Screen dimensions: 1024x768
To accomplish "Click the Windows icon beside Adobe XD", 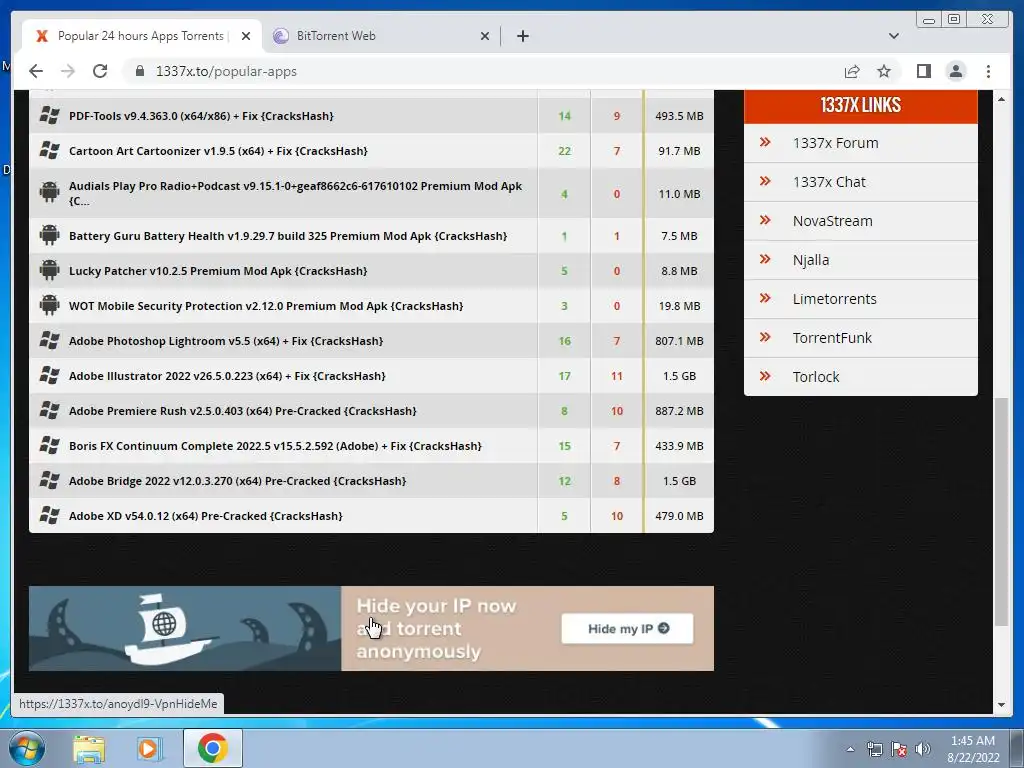I will click(49, 516).
